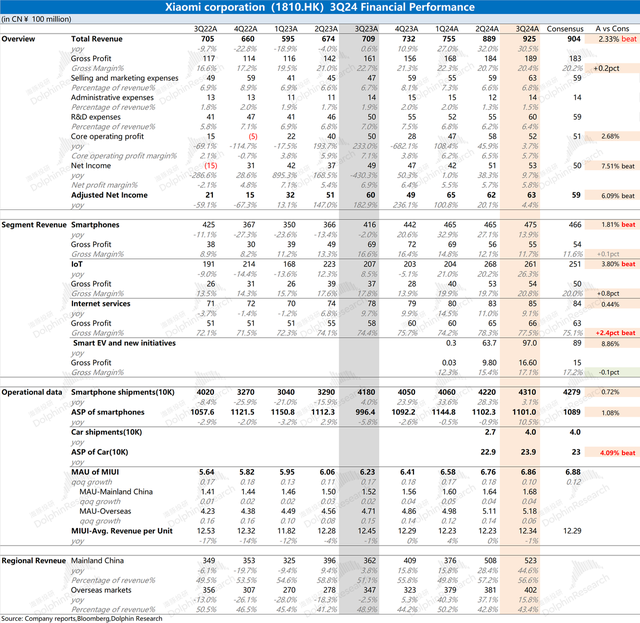
Task: Select the Overview section label
Action: (19, 38)
